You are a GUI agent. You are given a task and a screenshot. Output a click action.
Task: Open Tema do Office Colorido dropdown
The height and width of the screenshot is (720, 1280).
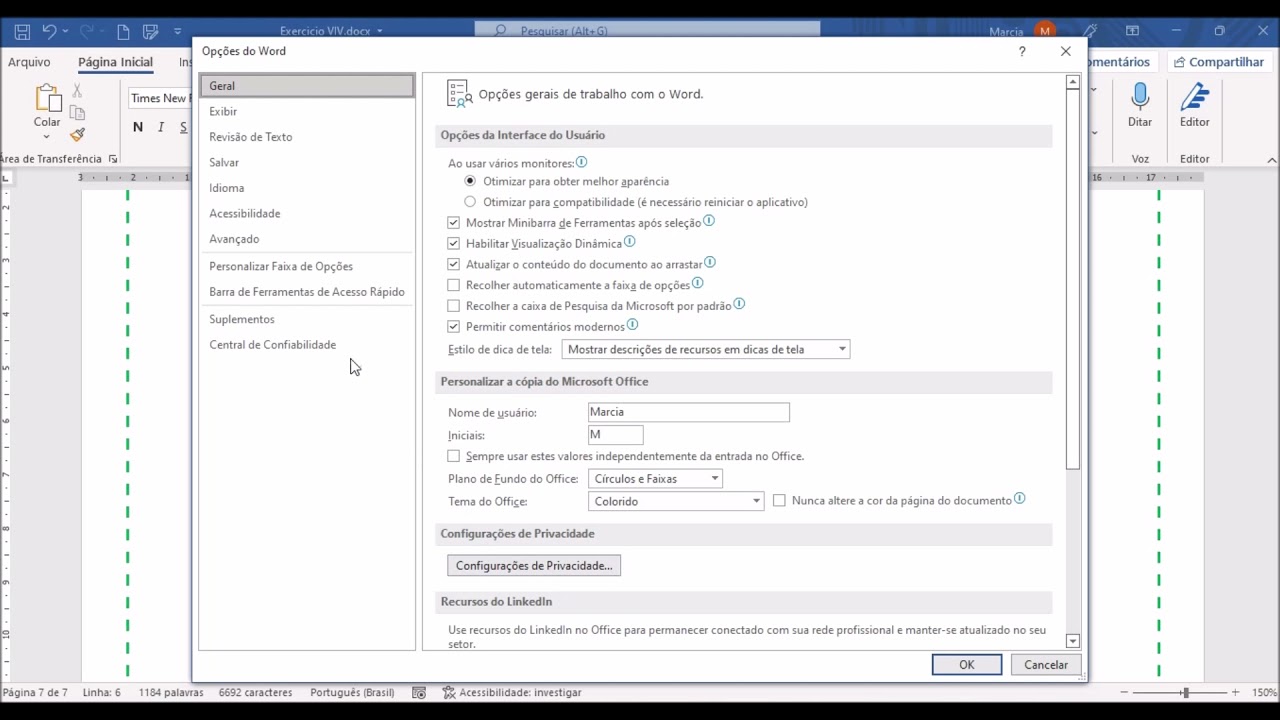click(x=676, y=501)
